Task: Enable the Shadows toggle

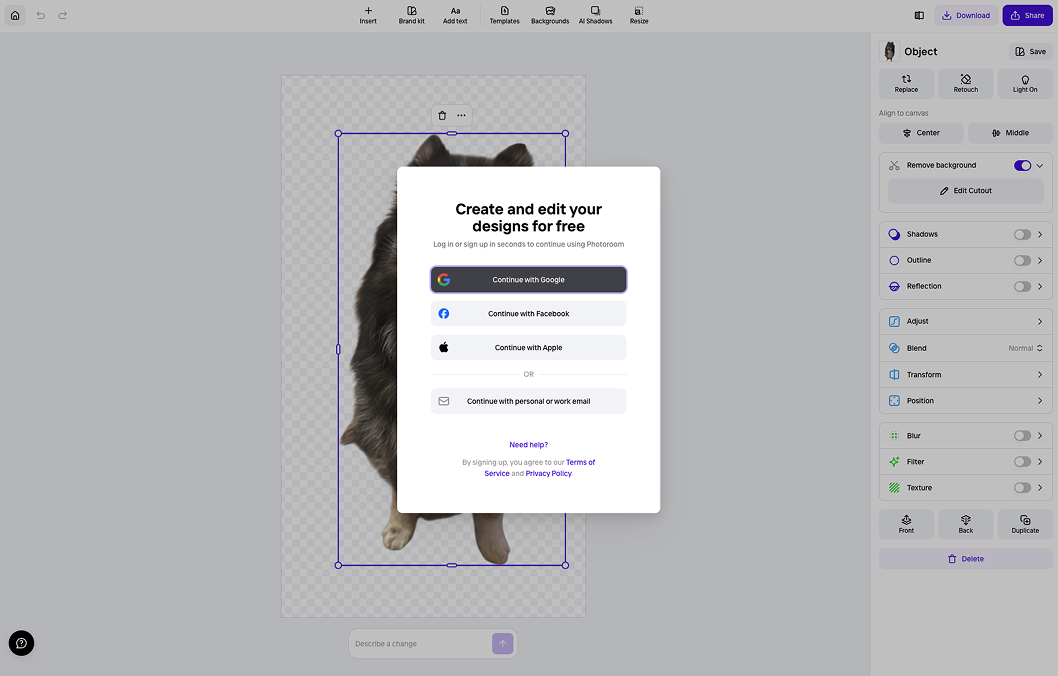Action: click(x=1022, y=234)
